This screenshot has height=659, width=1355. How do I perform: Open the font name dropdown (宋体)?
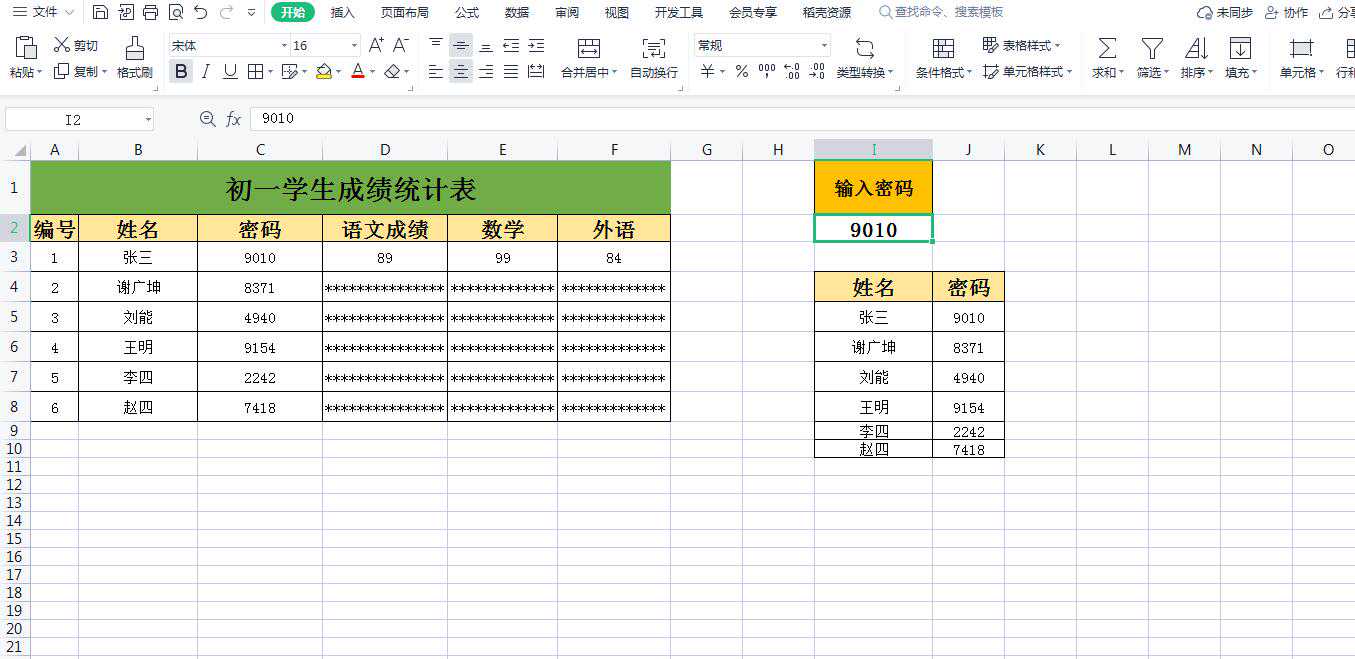283,46
